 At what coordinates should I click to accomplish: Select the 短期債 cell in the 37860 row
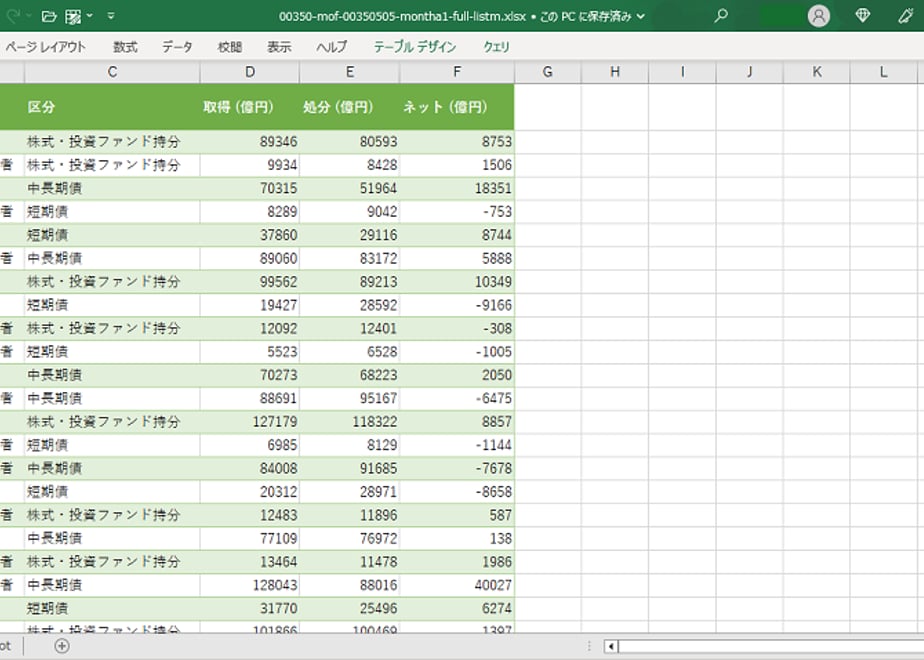tap(112, 235)
